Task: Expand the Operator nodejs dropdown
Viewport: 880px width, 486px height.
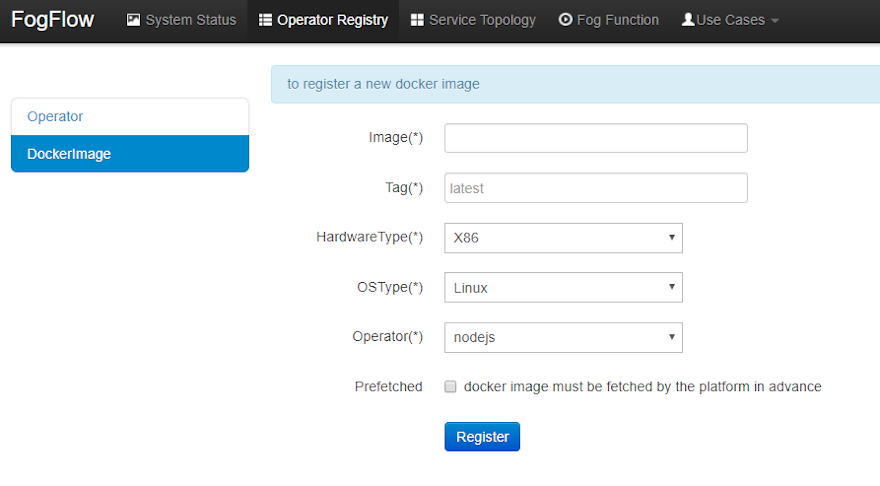Action: (563, 338)
